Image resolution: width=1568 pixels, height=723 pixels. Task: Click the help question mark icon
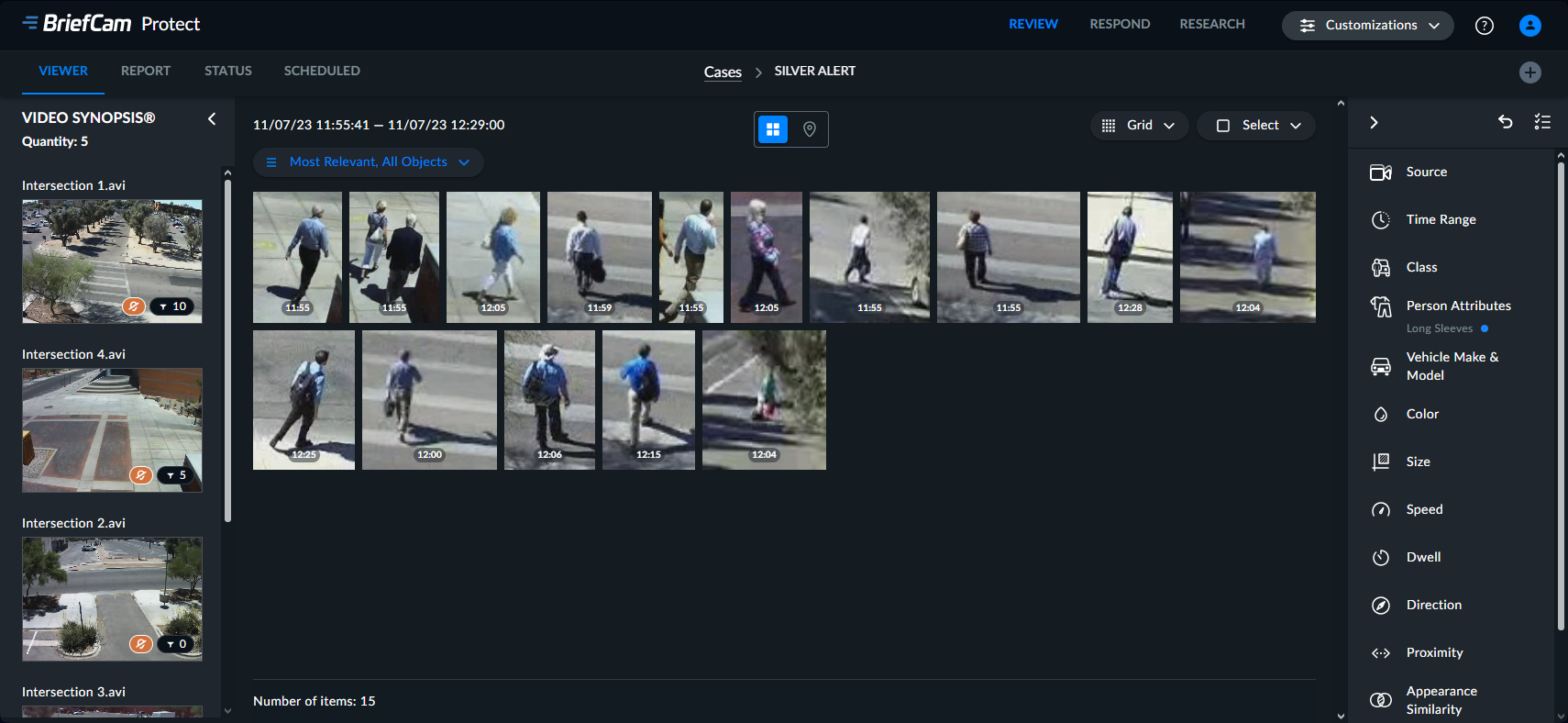tap(1484, 26)
